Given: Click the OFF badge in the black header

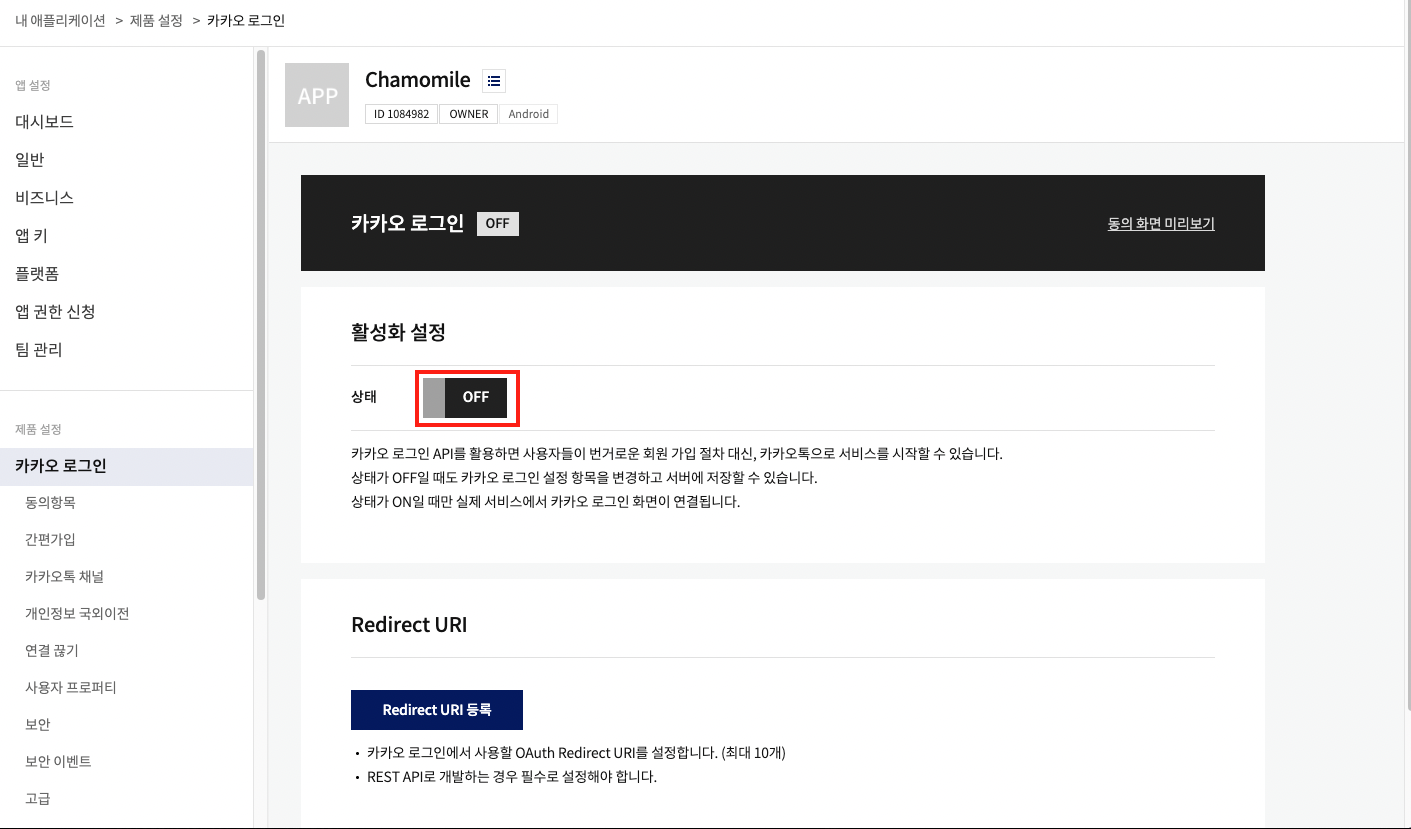Looking at the screenshot, I should pos(497,223).
